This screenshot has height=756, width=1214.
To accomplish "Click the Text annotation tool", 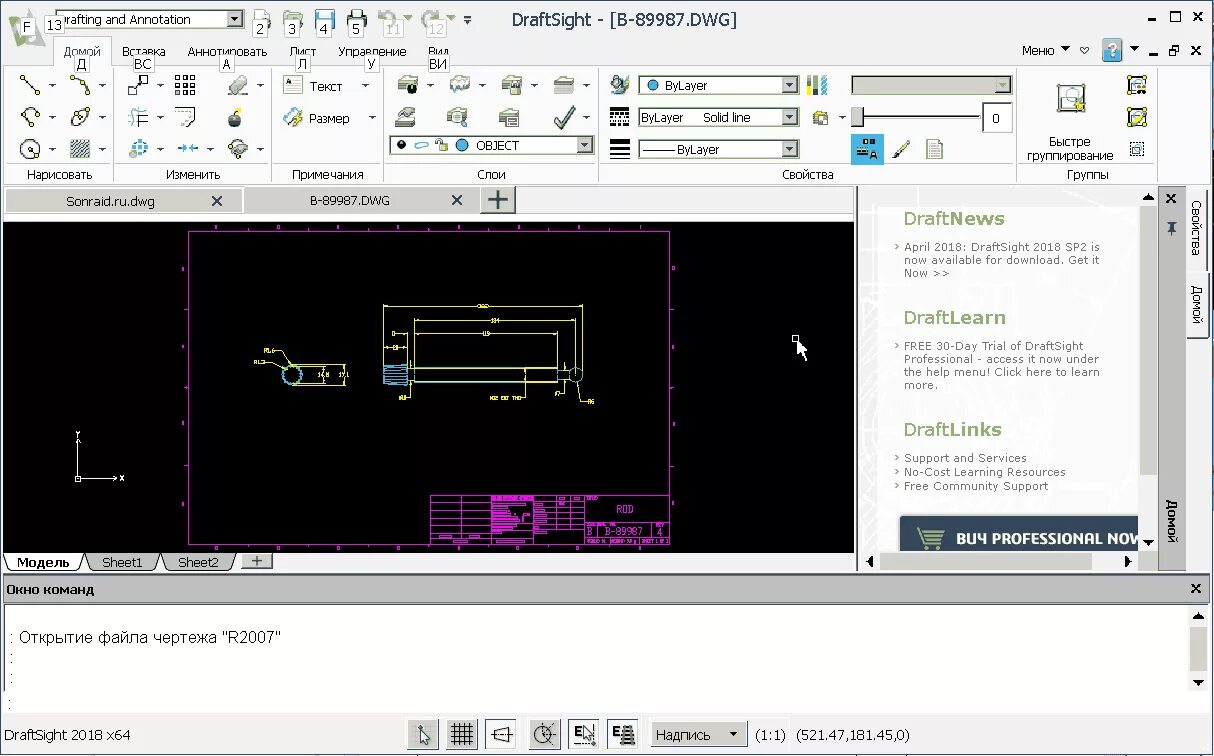I will click(x=315, y=87).
